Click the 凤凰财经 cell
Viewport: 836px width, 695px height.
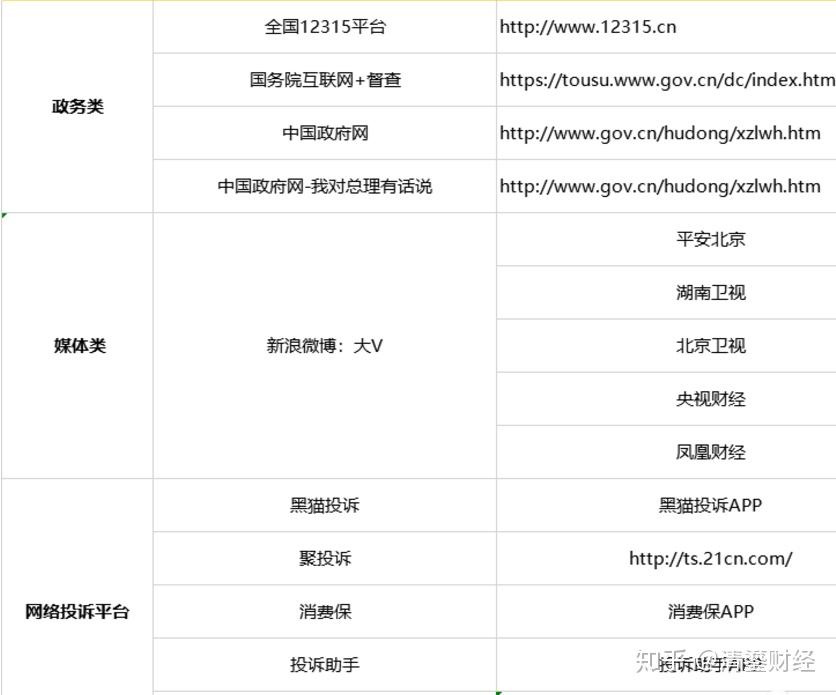666,452
